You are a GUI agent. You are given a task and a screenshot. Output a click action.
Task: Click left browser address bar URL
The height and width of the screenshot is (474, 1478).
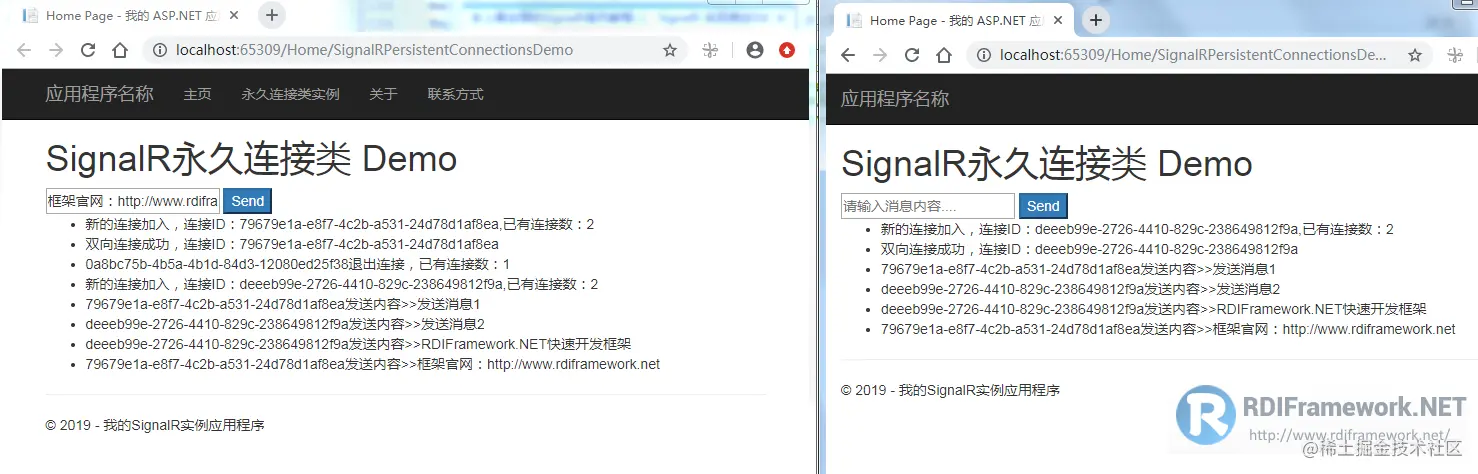[x=374, y=50]
